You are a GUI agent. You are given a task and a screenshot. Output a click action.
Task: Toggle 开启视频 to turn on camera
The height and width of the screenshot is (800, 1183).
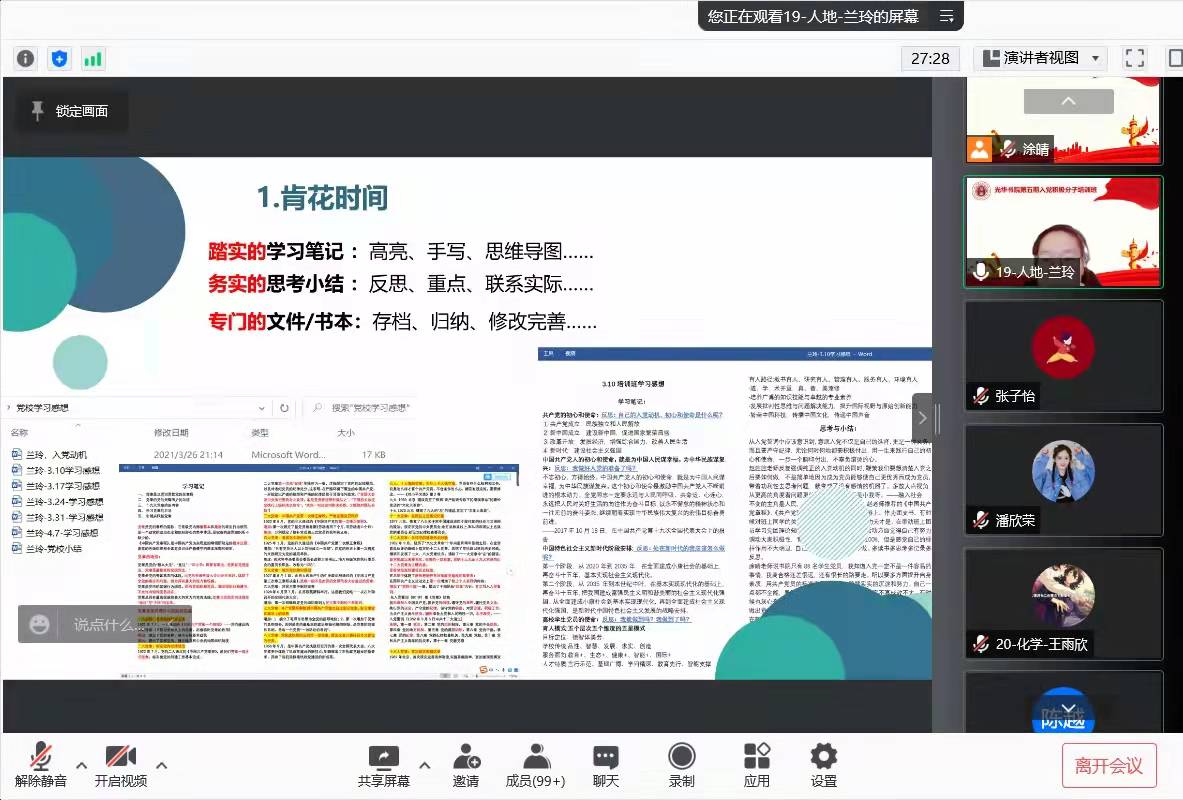point(121,765)
